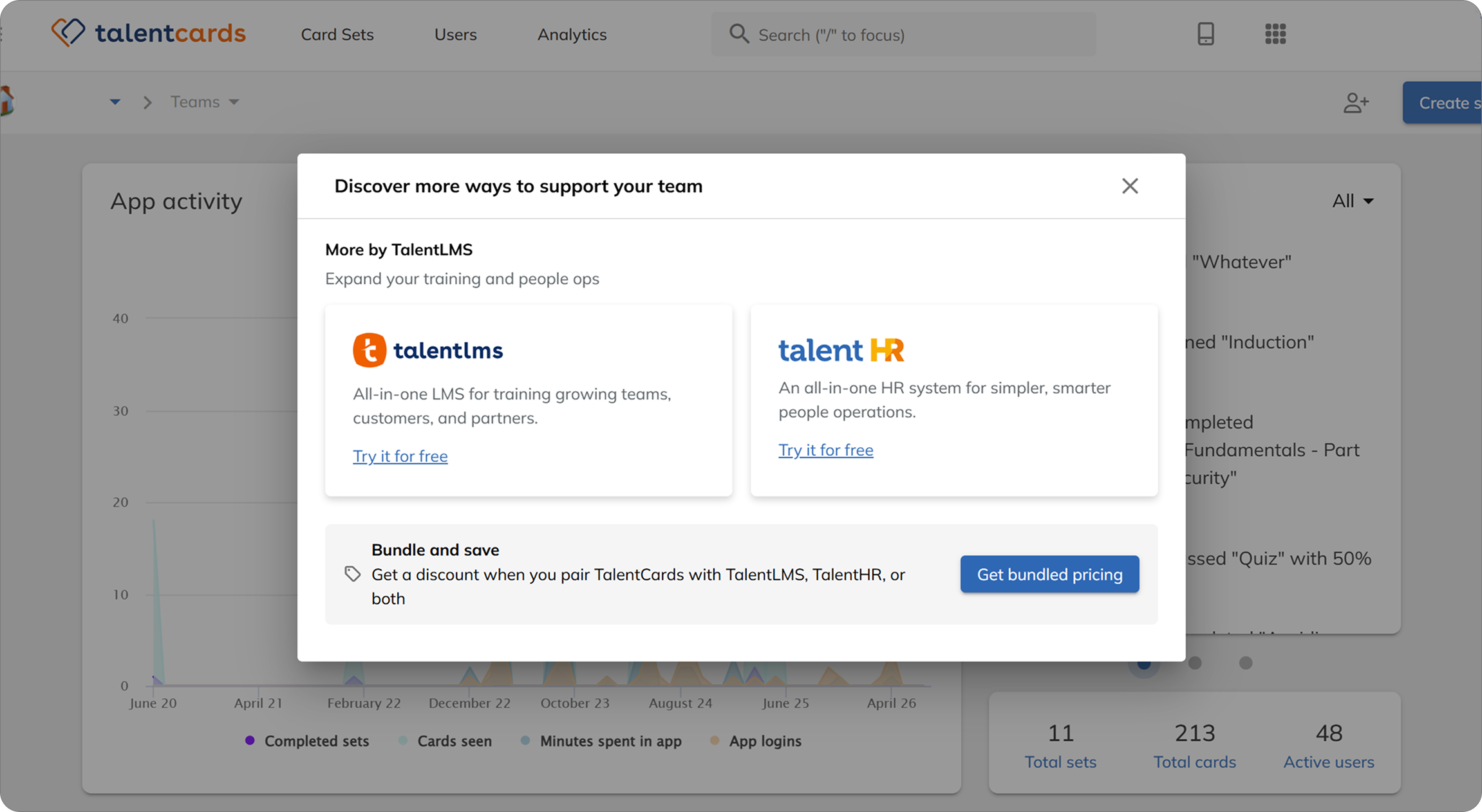Click the talentcards logo
This screenshot has width=1482, height=812.
click(149, 33)
